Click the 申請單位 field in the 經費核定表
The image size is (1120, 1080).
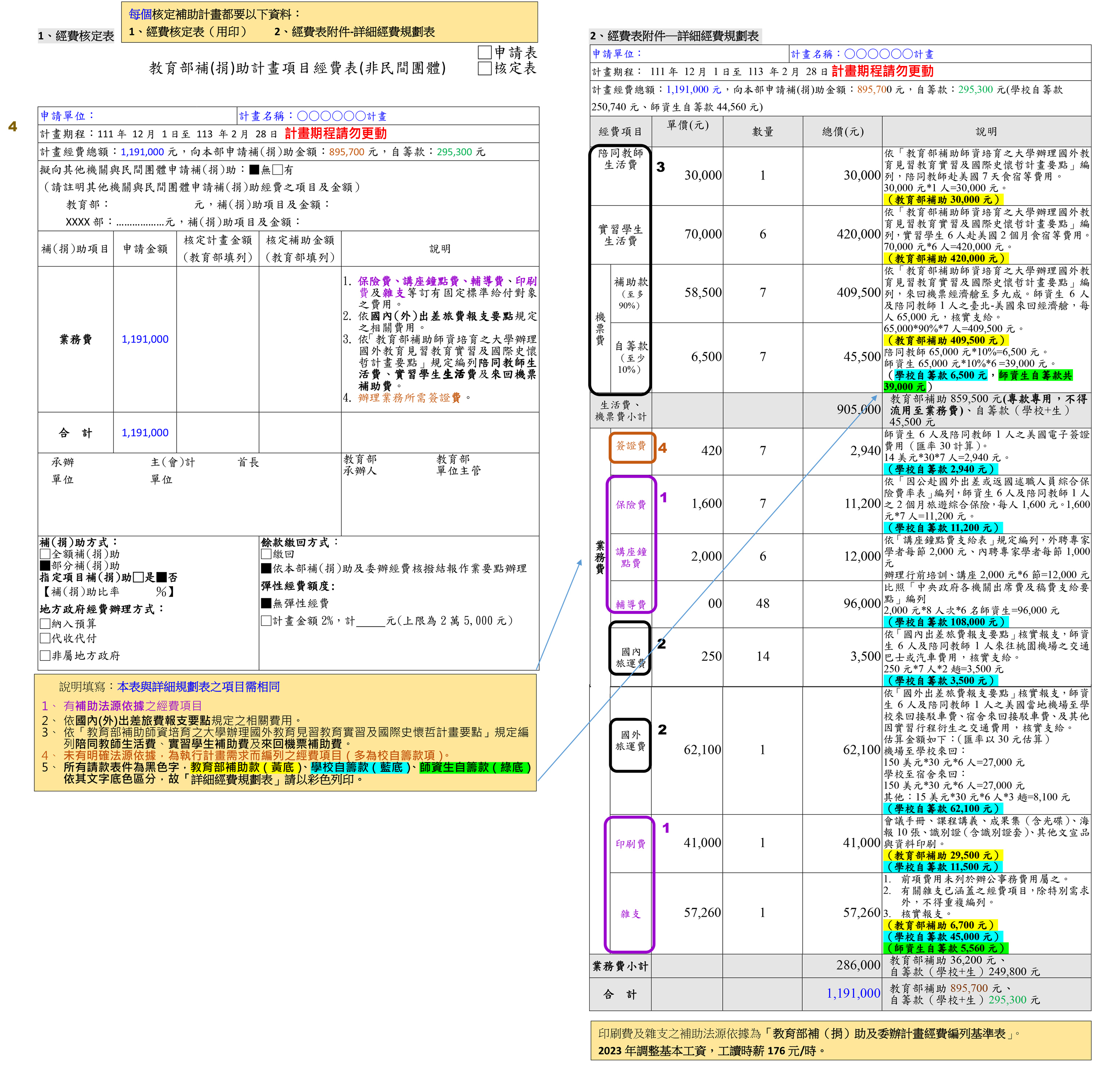(138, 116)
